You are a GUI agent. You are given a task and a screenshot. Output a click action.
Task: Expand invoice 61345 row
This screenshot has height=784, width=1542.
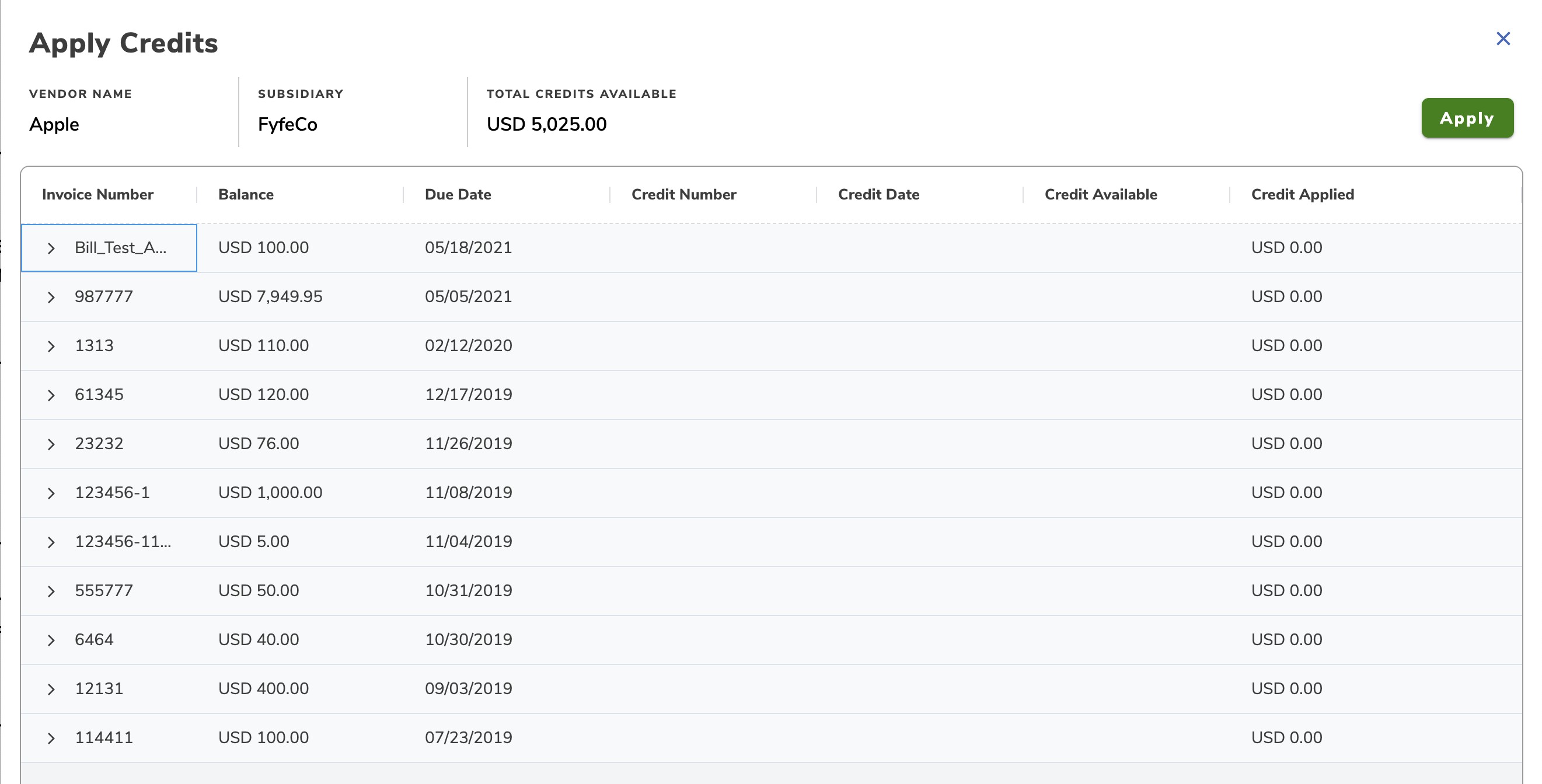(x=51, y=395)
